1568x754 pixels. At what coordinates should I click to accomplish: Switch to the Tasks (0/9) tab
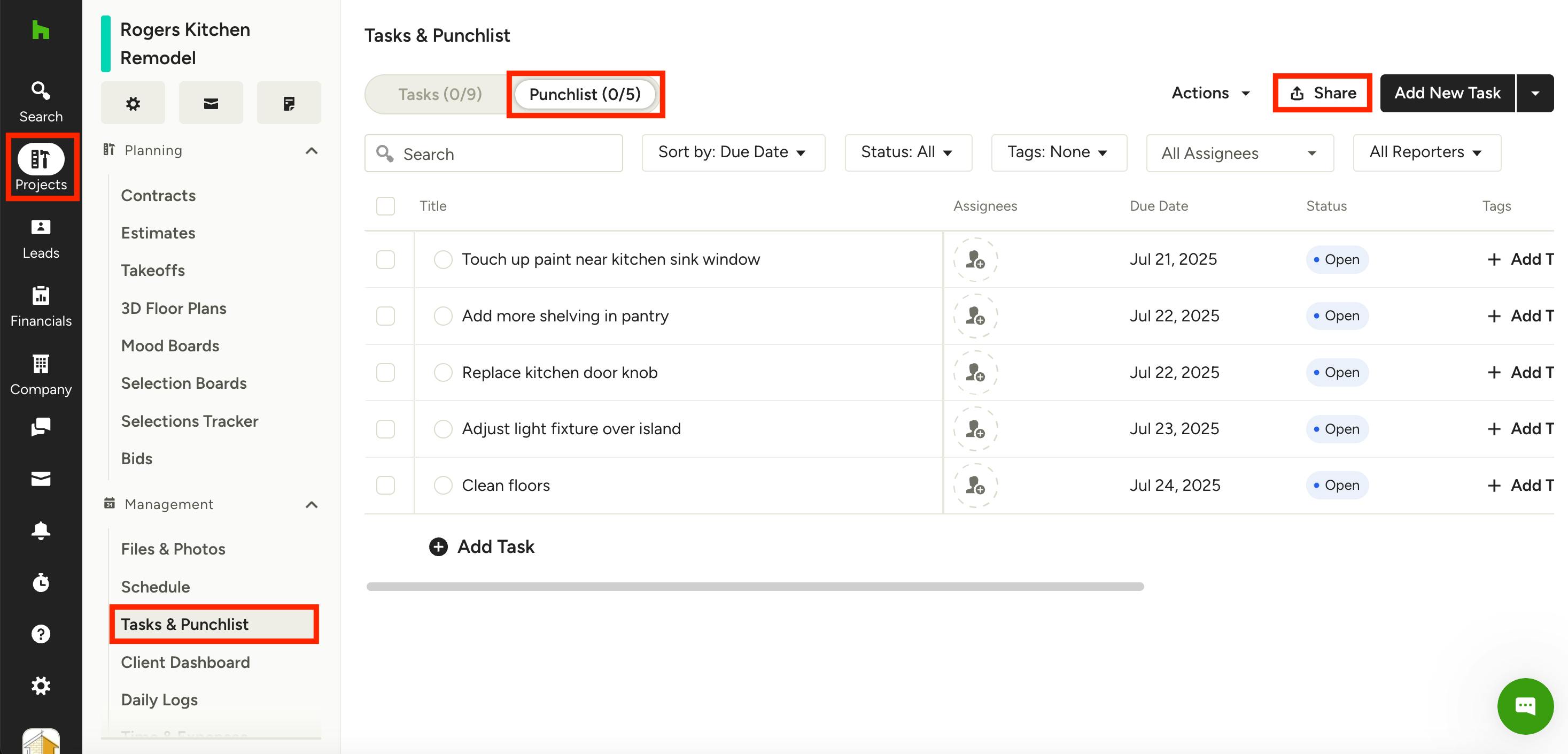(439, 95)
